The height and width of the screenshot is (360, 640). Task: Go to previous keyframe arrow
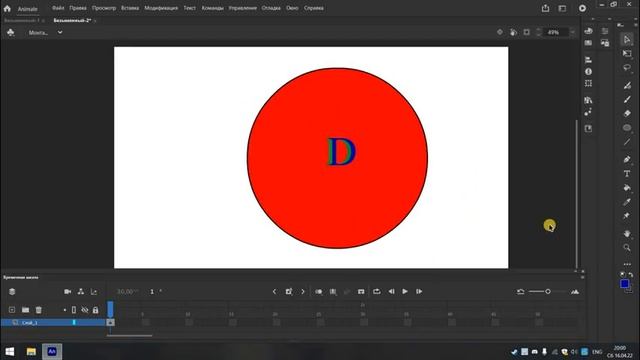coord(274,291)
